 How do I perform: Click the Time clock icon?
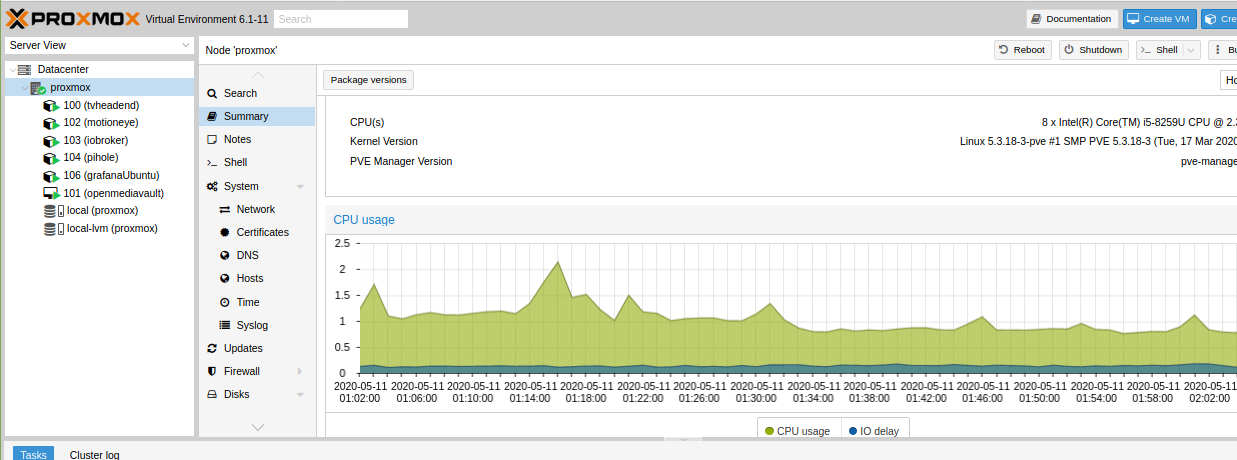[x=225, y=302]
